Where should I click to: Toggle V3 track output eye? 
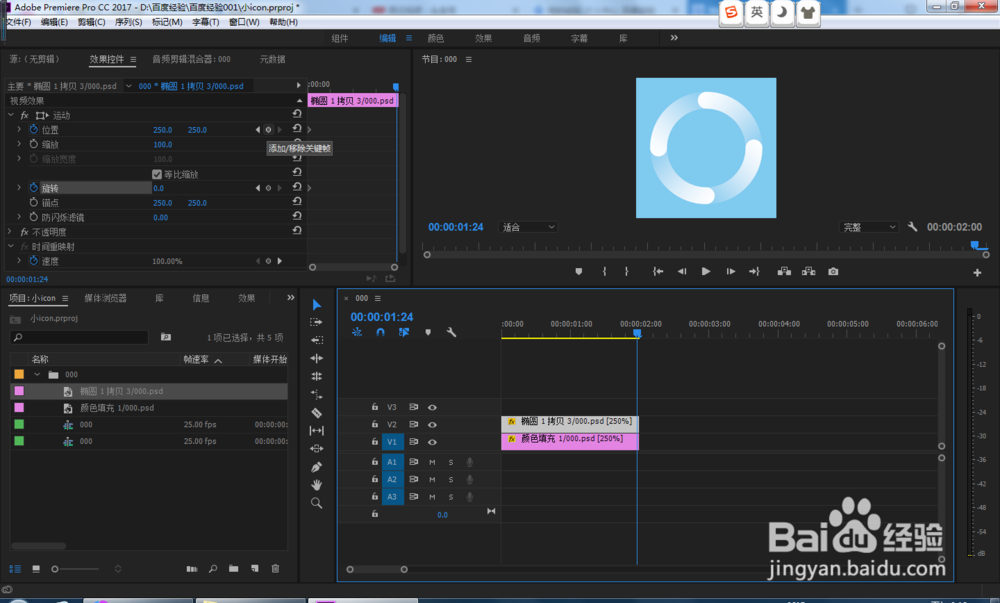point(432,407)
